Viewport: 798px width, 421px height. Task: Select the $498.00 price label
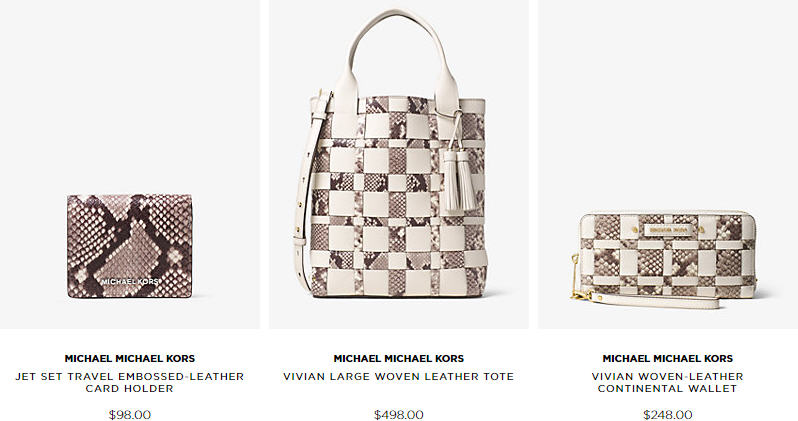point(398,414)
